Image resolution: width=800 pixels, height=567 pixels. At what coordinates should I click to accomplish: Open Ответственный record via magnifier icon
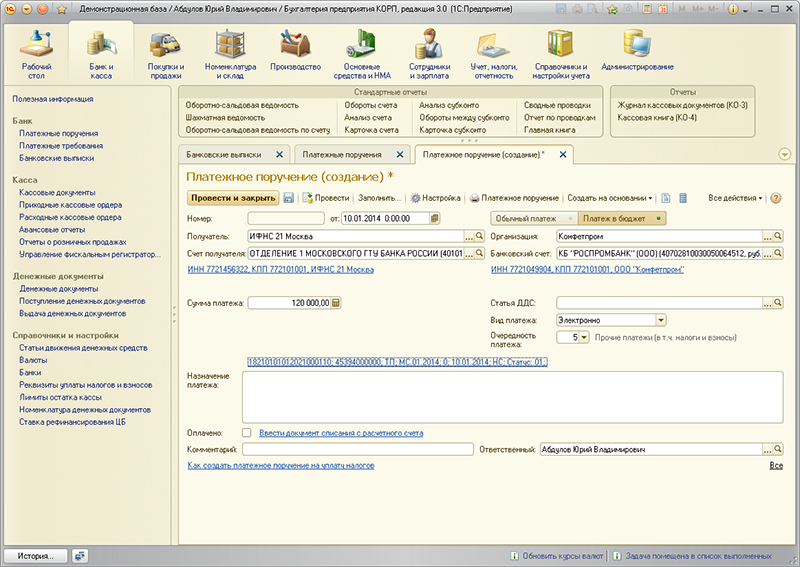778,449
